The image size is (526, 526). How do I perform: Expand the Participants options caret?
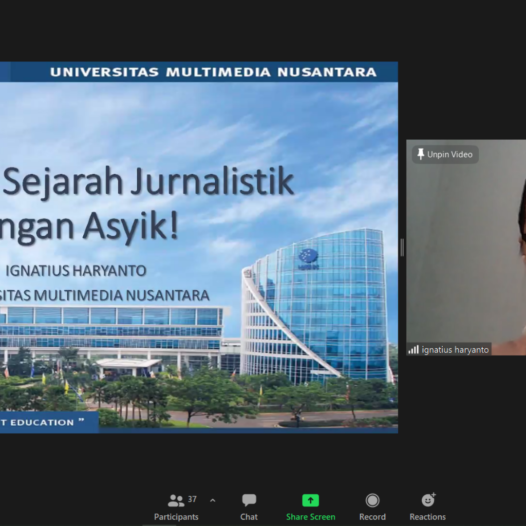(x=212, y=501)
